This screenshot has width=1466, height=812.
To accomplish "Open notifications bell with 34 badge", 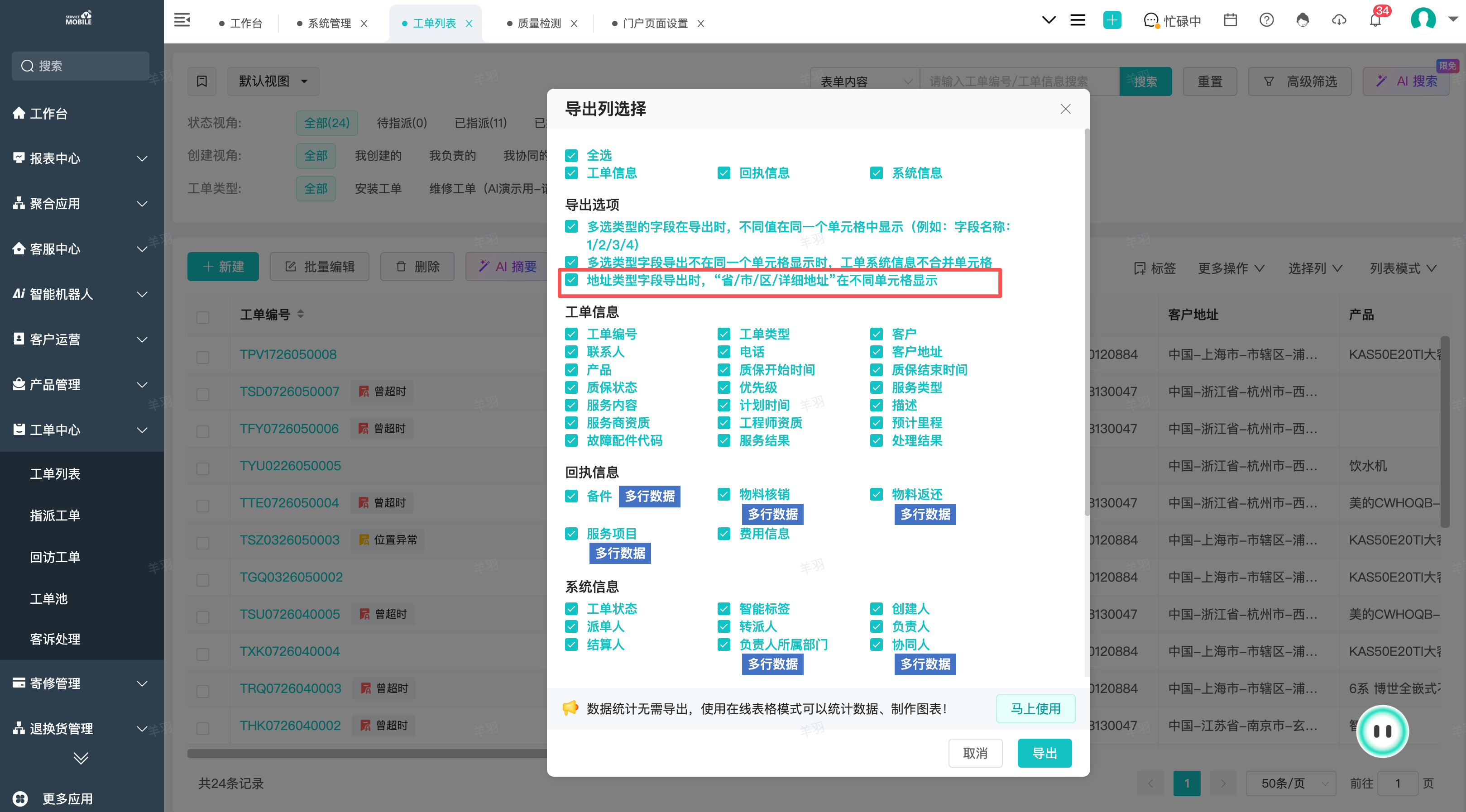I will tap(1375, 20).
